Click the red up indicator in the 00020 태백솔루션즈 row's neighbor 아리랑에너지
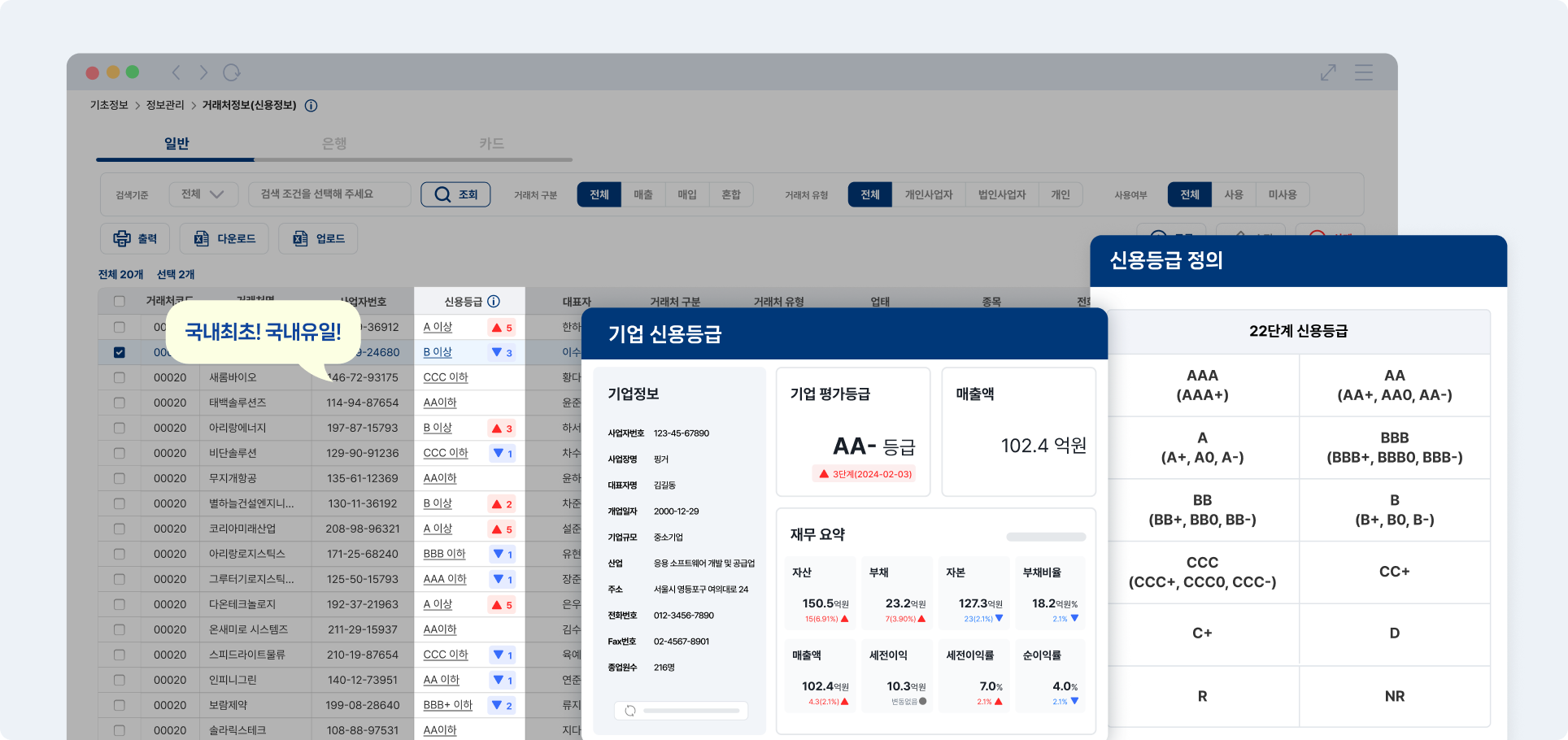 click(502, 428)
